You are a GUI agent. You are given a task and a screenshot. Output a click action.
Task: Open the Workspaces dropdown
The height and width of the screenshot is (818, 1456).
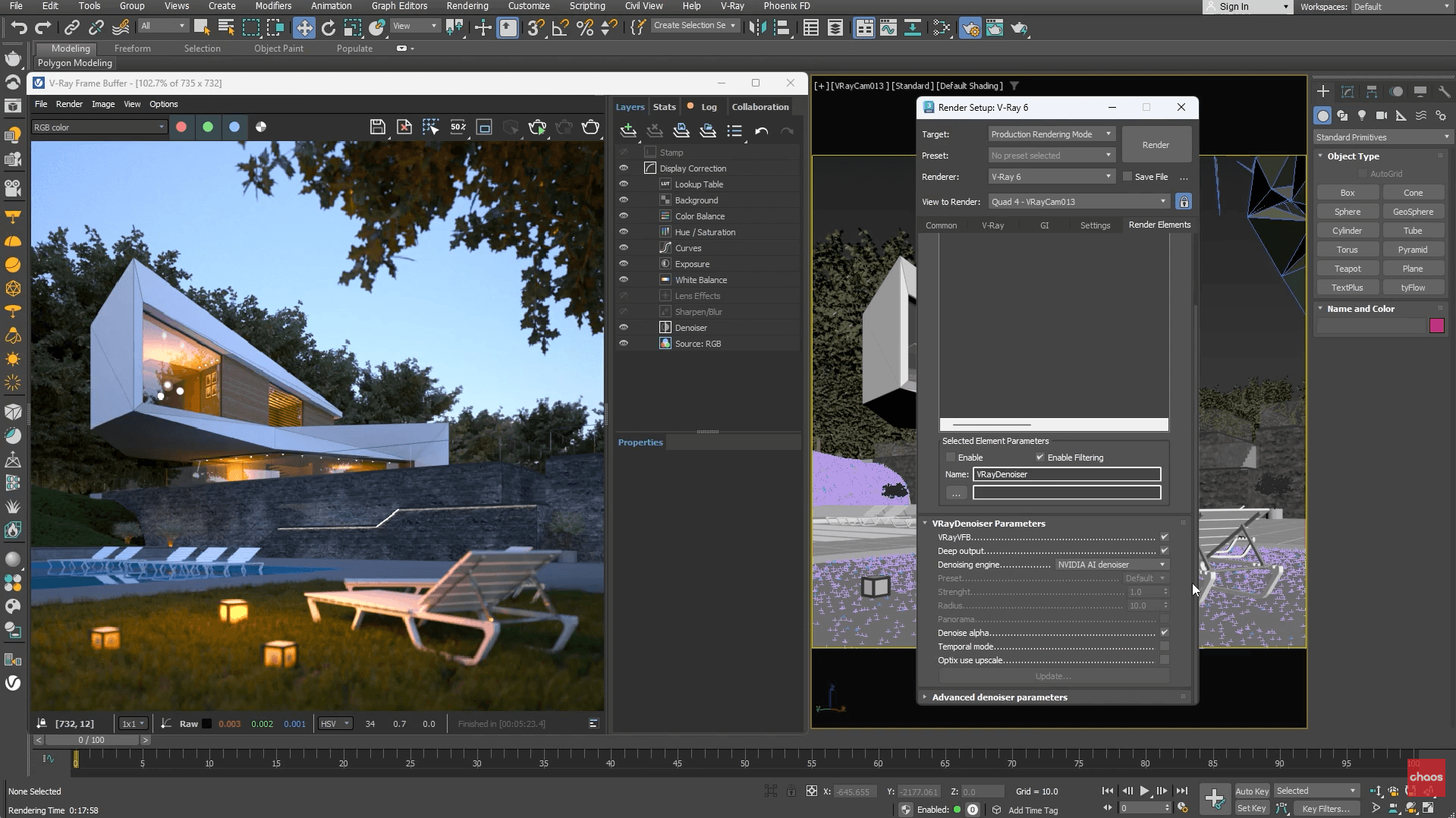coord(1401,7)
